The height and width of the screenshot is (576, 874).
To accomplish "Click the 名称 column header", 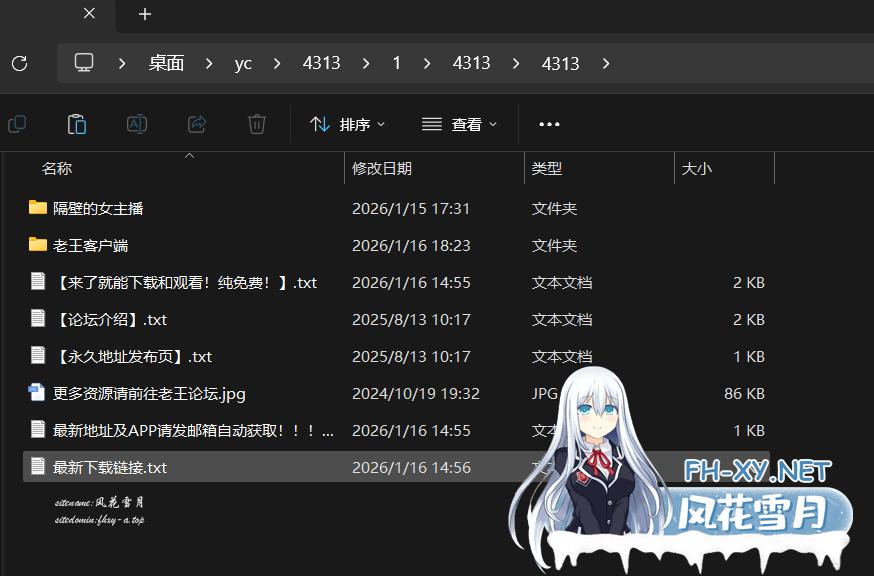I will tap(57, 167).
